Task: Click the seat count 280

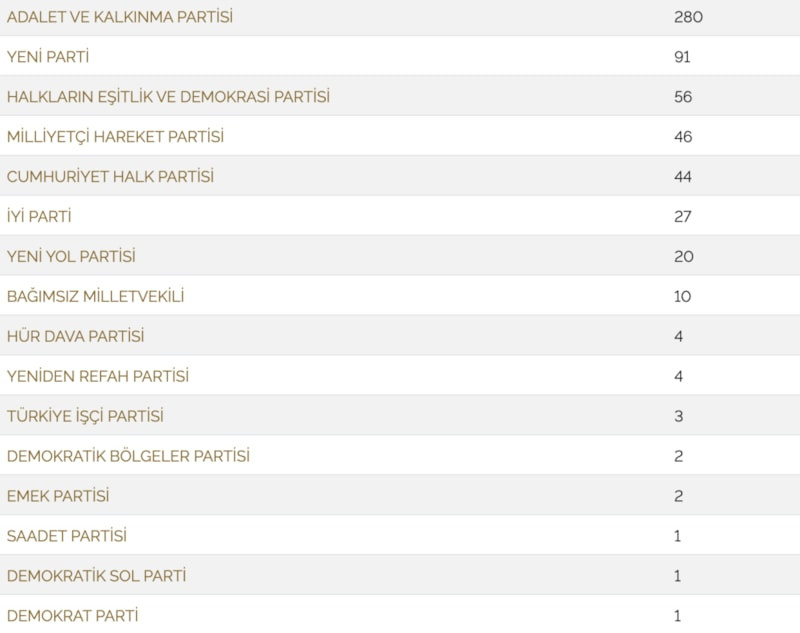Action: pyautogui.click(x=688, y=17)
